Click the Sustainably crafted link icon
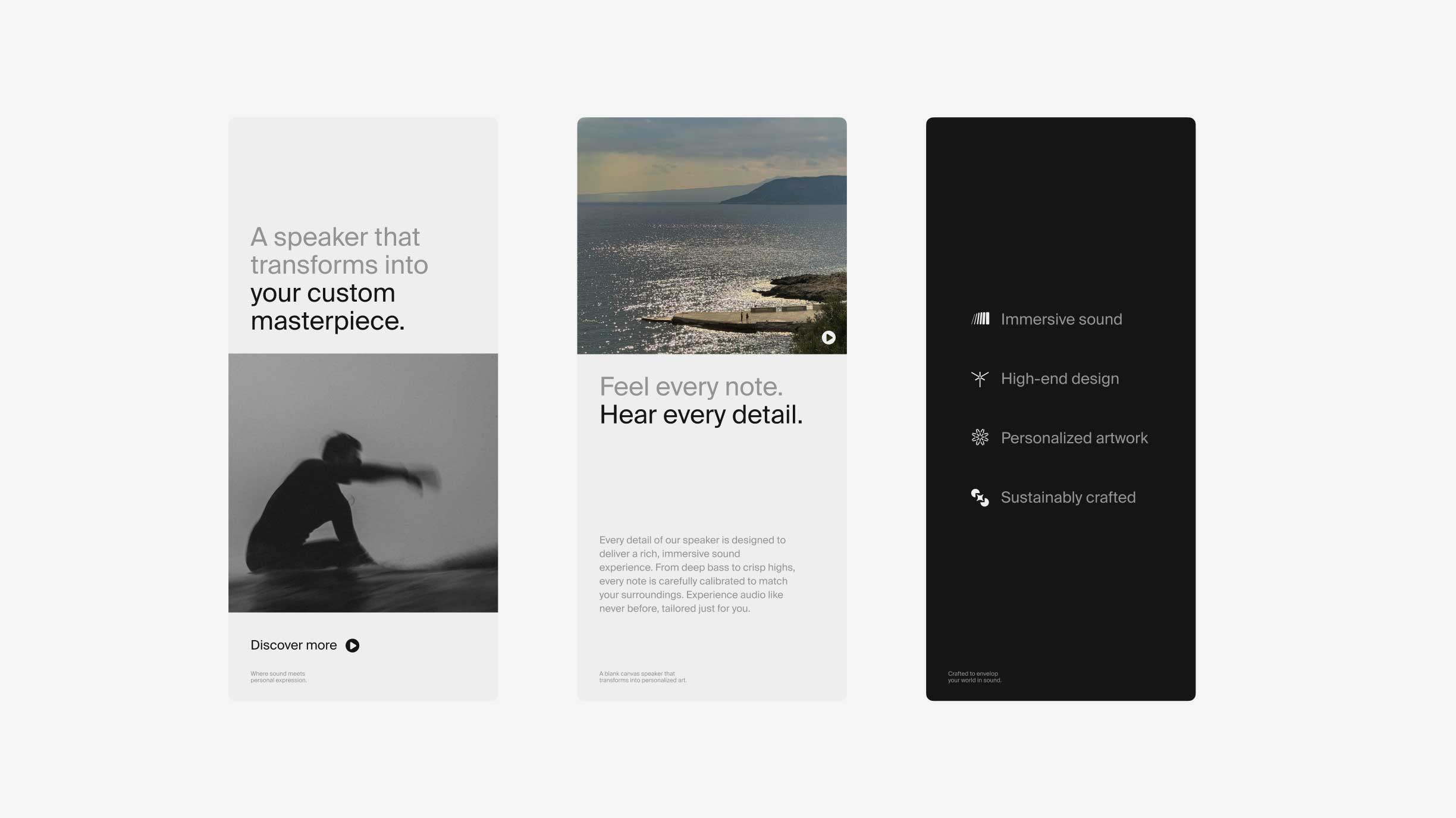The image size is (1456, 818). pos(980,497)
